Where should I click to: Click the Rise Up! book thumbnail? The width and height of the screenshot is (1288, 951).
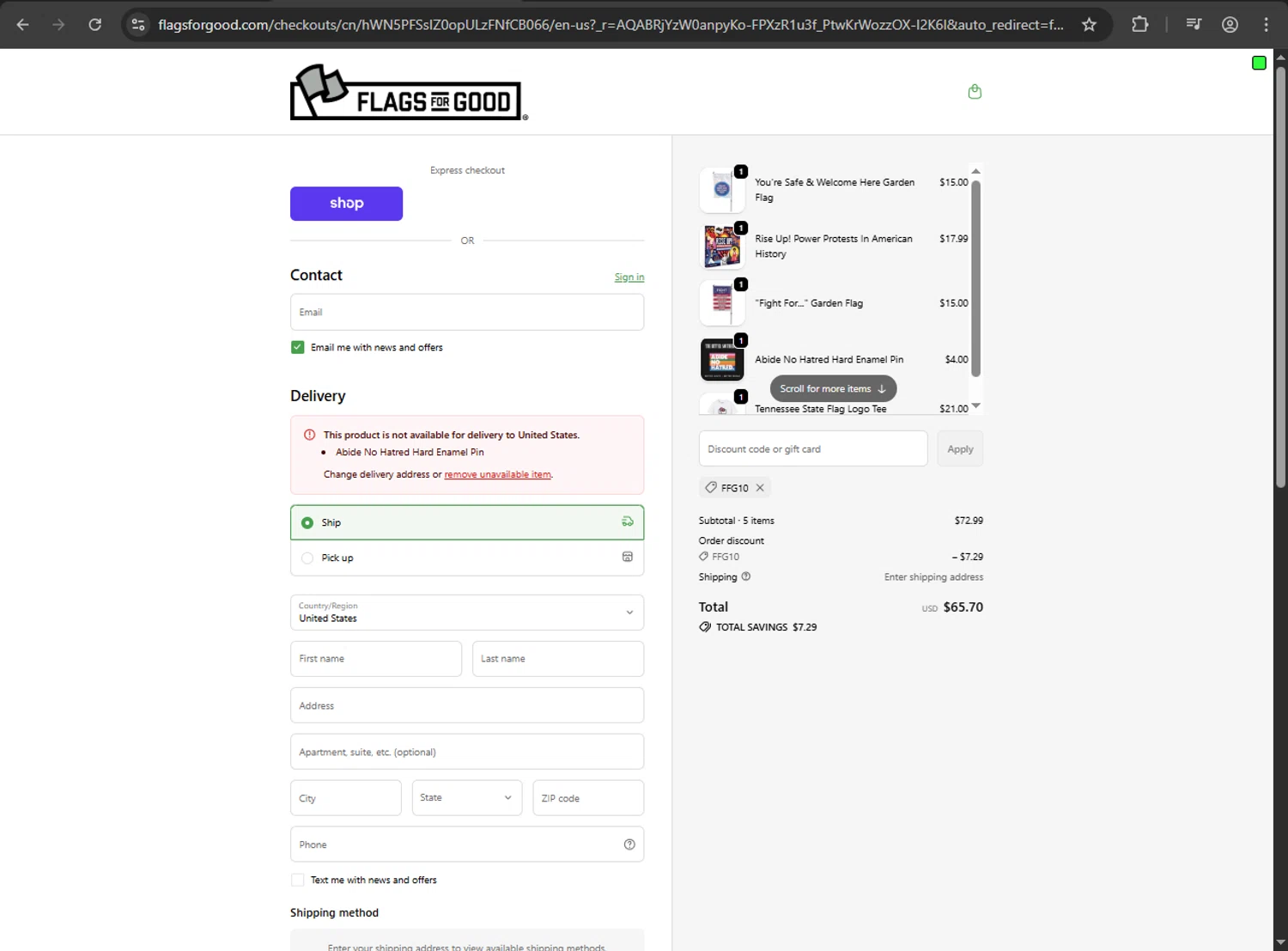[x=722, y=247]
